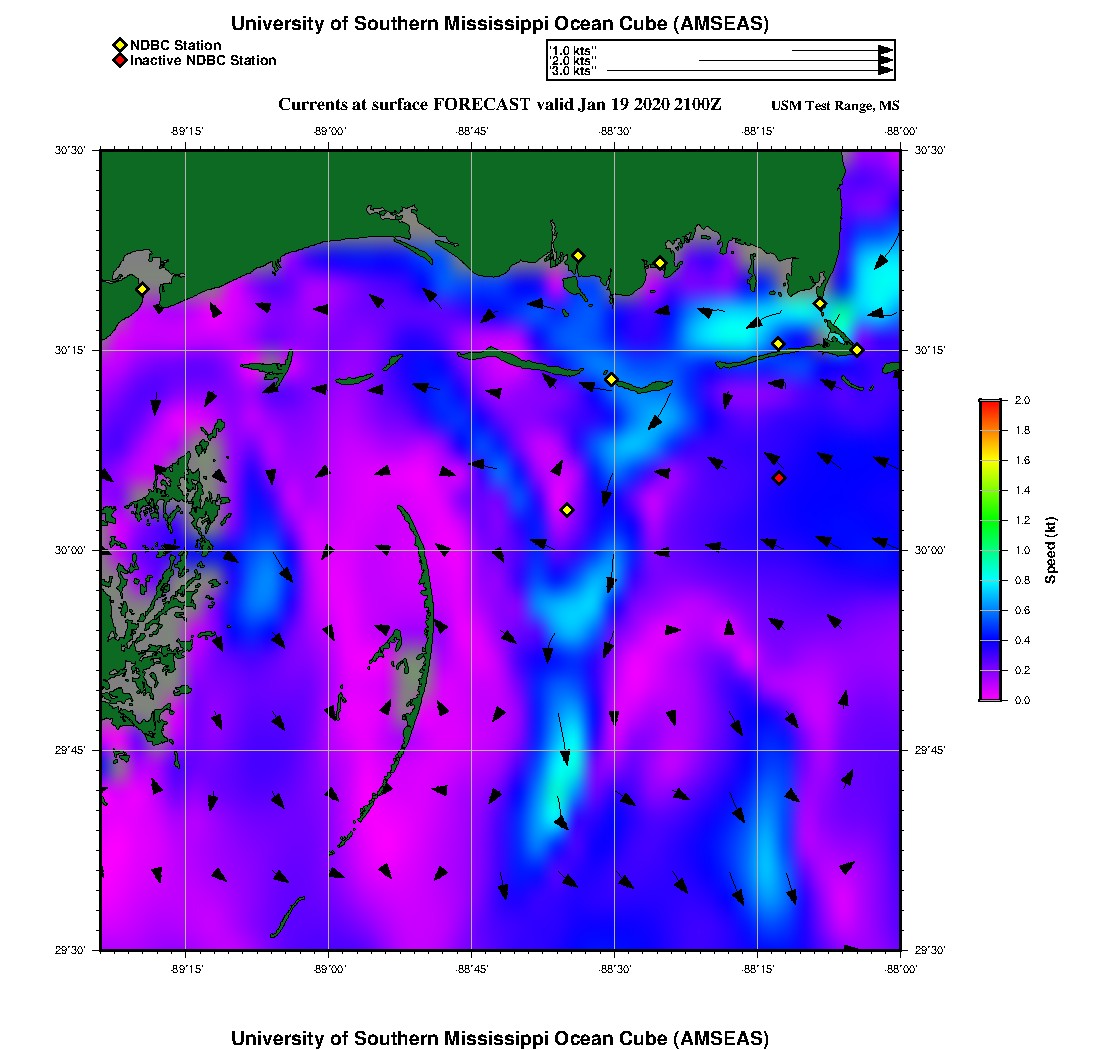The image size is (1100, 1050).
Task: Pick the red top of the speed color bar
Action: (x=990, y=404)
